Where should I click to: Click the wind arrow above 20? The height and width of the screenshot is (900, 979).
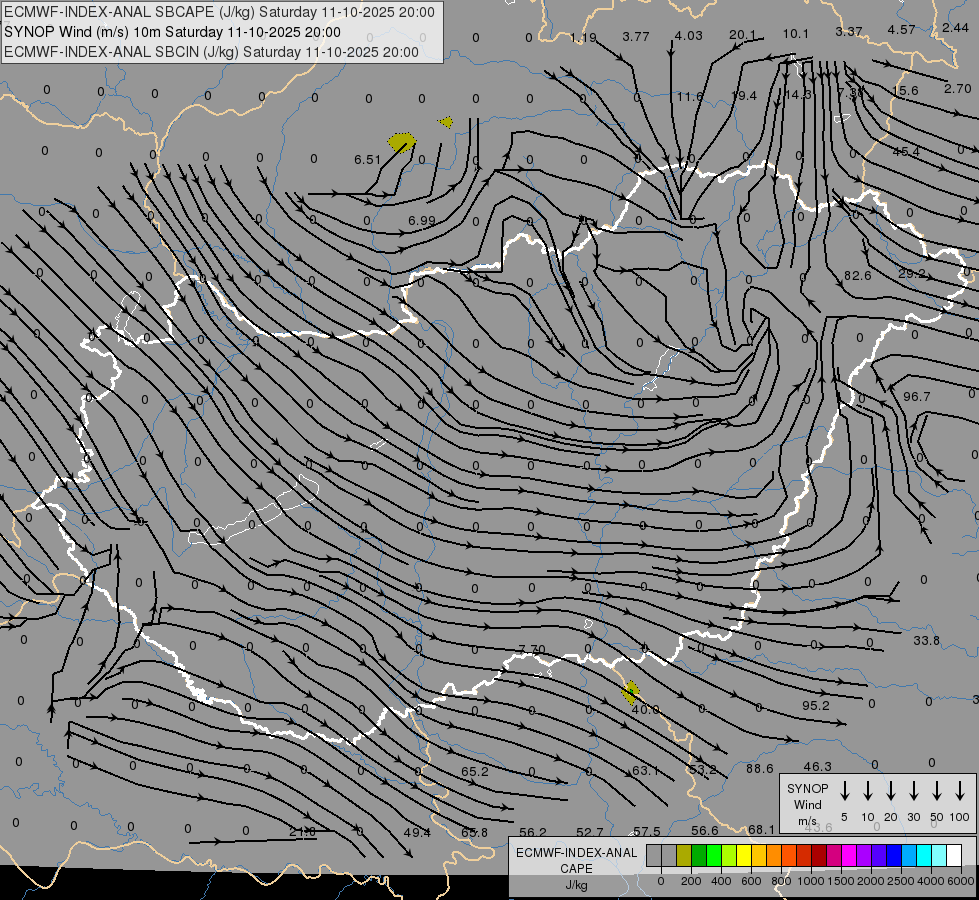coord(891,790)
